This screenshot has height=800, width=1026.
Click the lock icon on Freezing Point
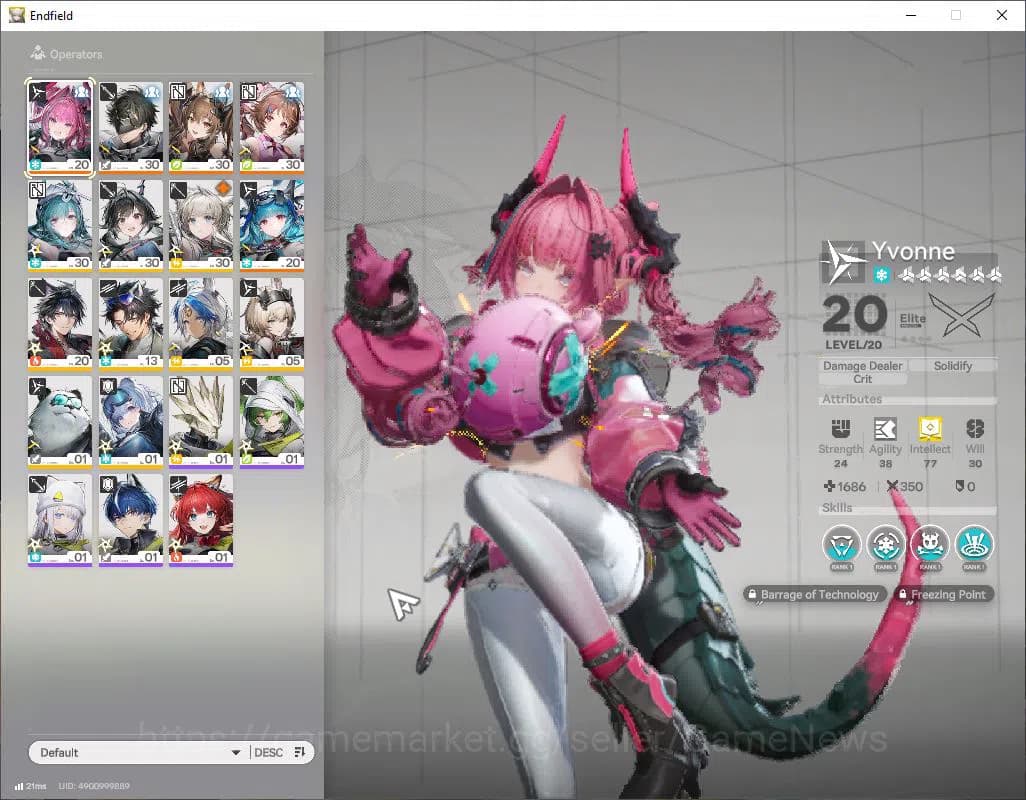(x=903, y=595)
